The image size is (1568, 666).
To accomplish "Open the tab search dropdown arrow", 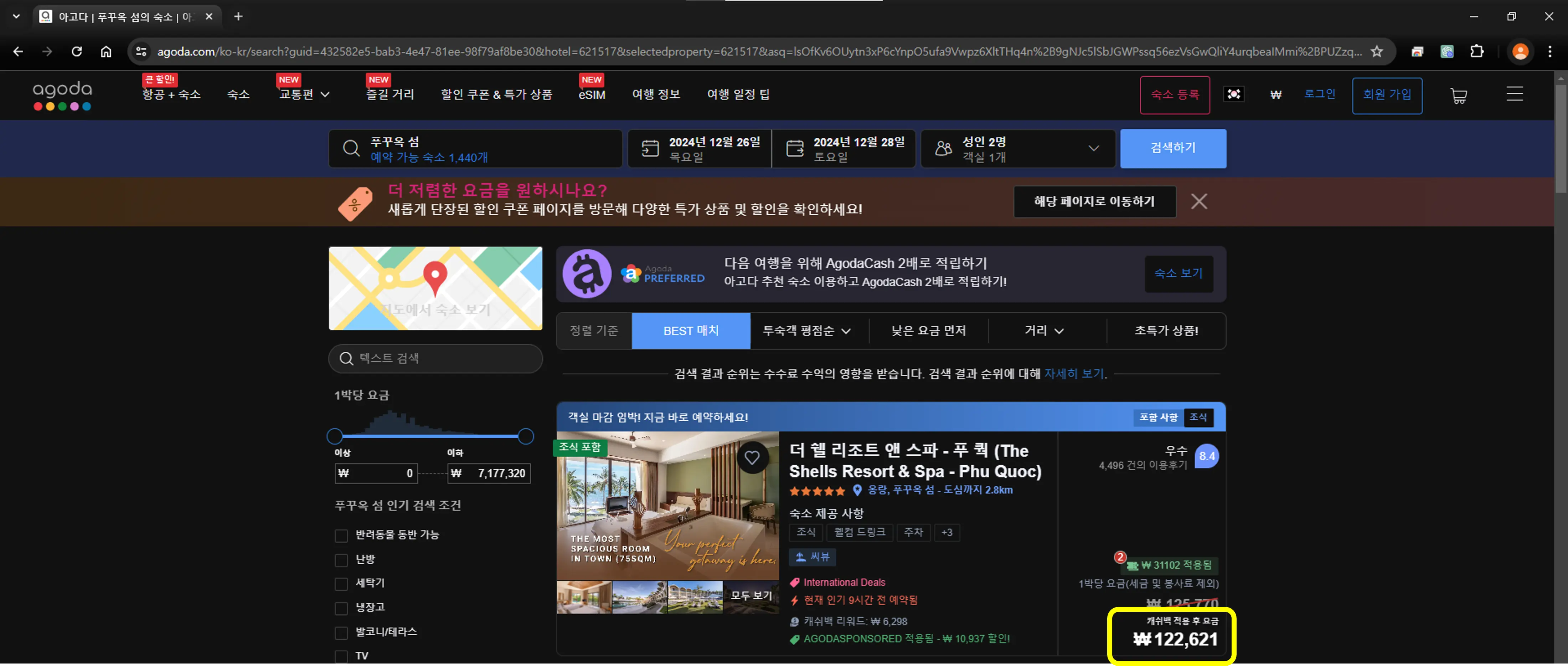I will pos(16,16).
